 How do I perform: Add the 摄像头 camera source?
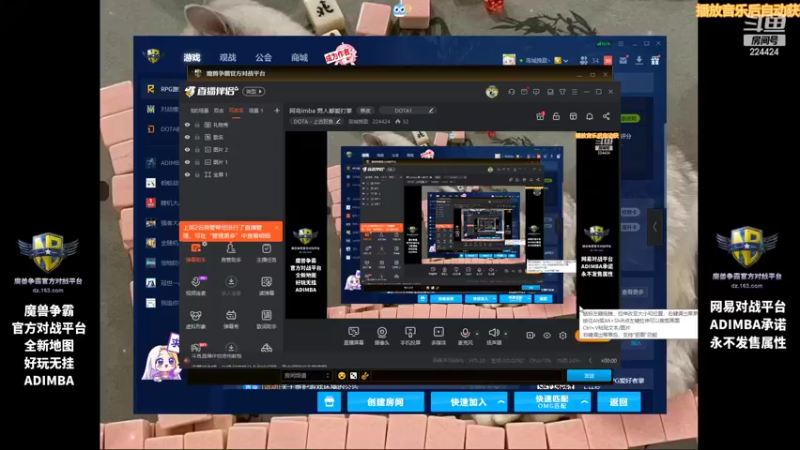382,336
